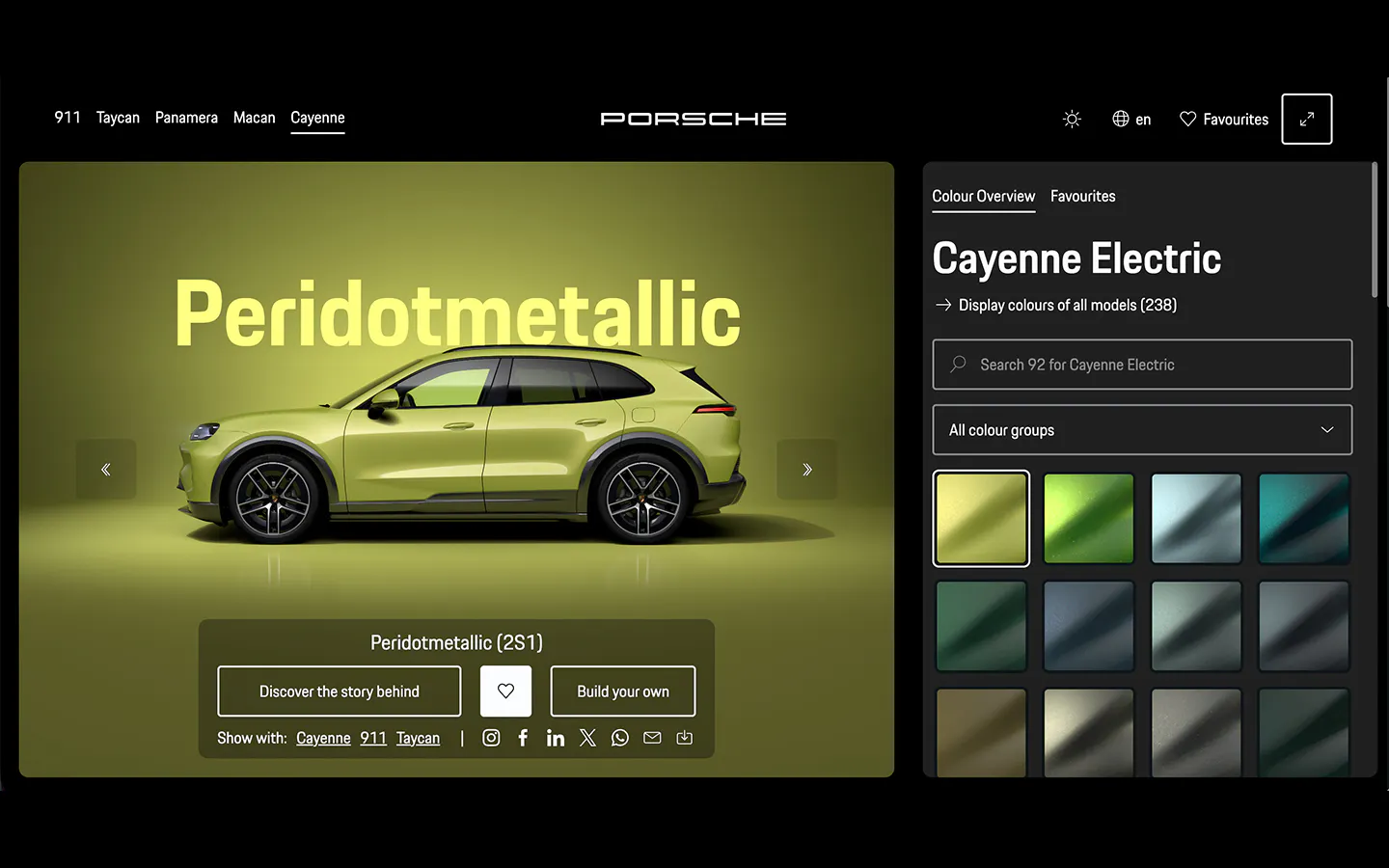Click Build your own button
1389x868 pixels.
tap(623, 691)
